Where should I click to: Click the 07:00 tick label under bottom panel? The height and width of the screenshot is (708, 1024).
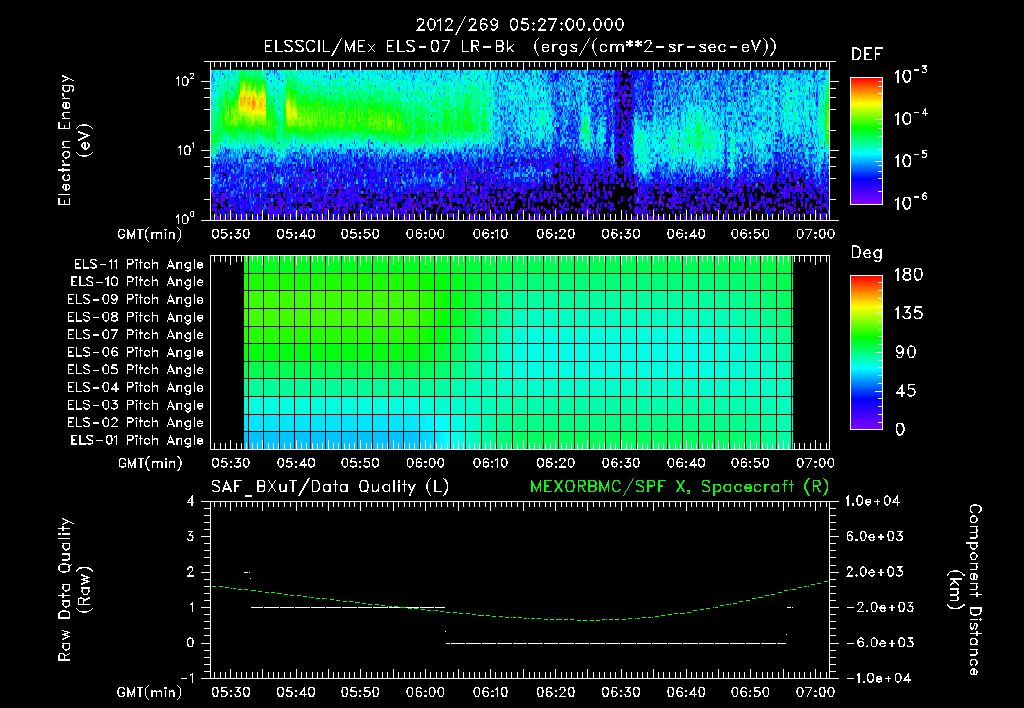pyautogui.click(x=815, y=692)
